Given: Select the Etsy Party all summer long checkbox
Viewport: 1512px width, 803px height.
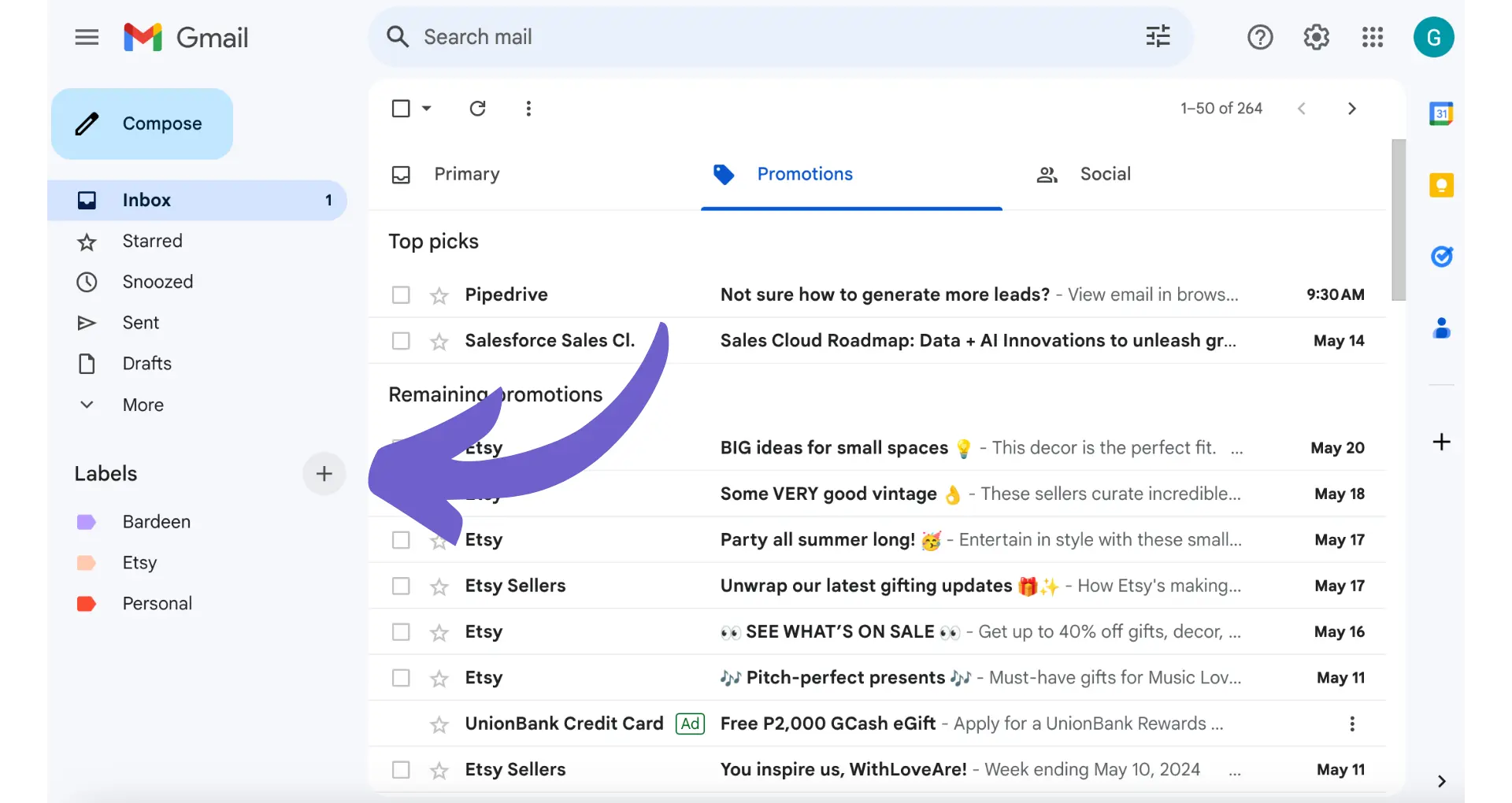Looking at the screenshot, I should tap(401, 540).
